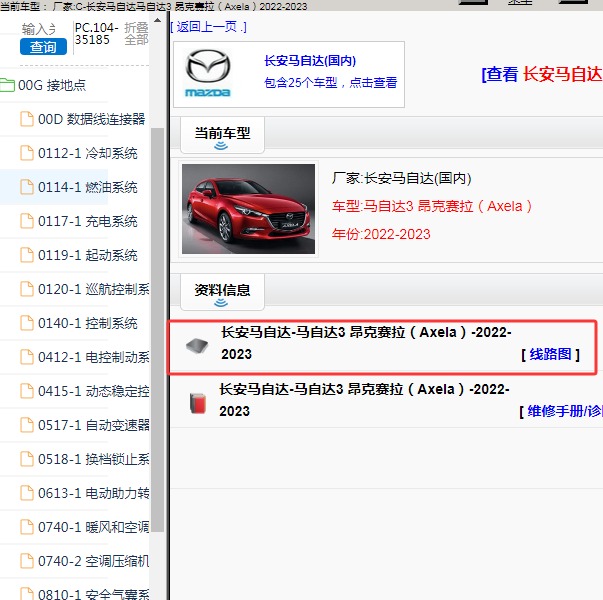The width and height of the screenshot is (603, 600).
Task: Click the 年份:2022-2023 text
Action: [x=381, y=234]
